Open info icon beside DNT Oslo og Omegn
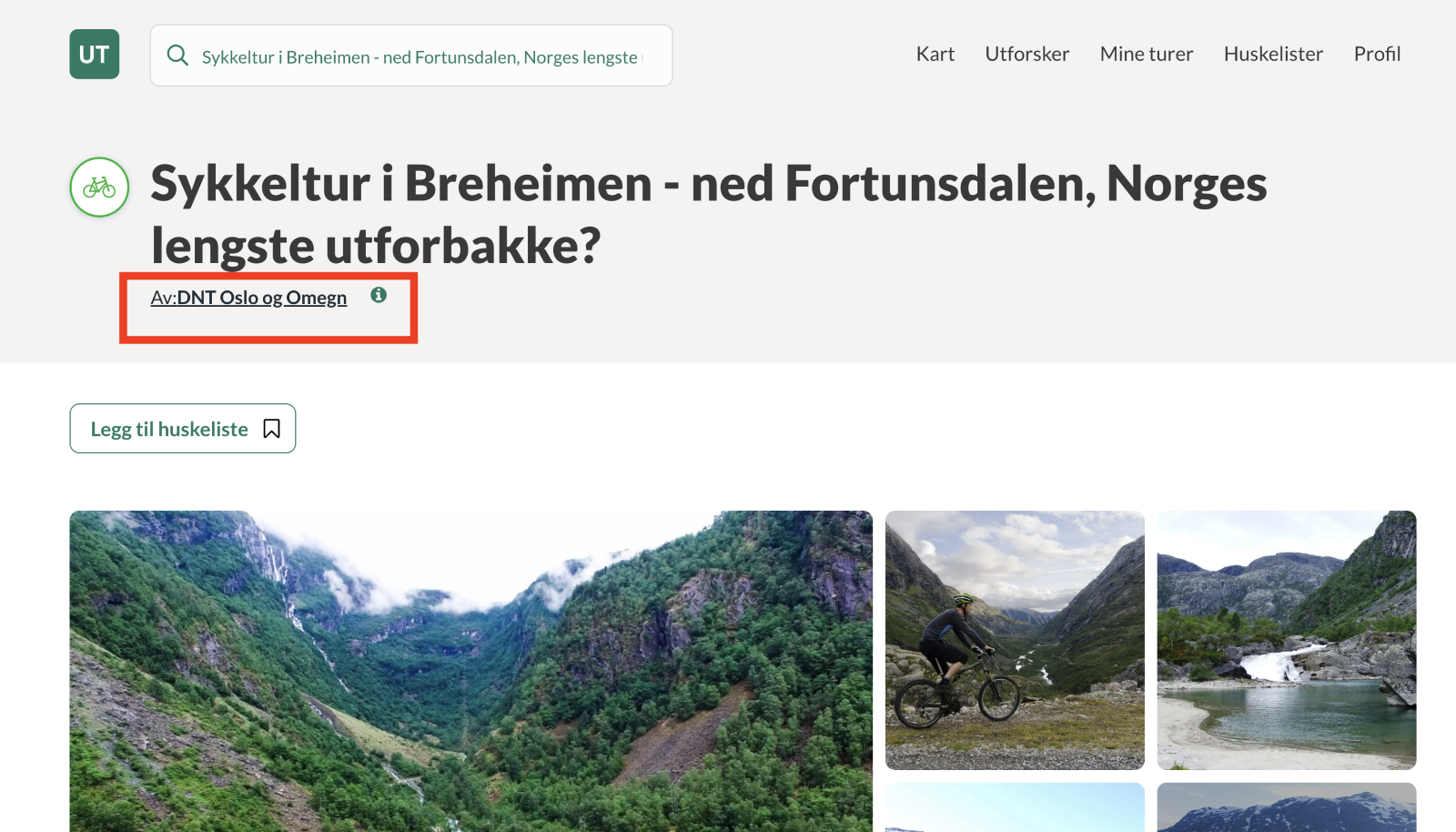Image resolution: width=1456 pixels, height=832 pixels. (x=379, y=295)
